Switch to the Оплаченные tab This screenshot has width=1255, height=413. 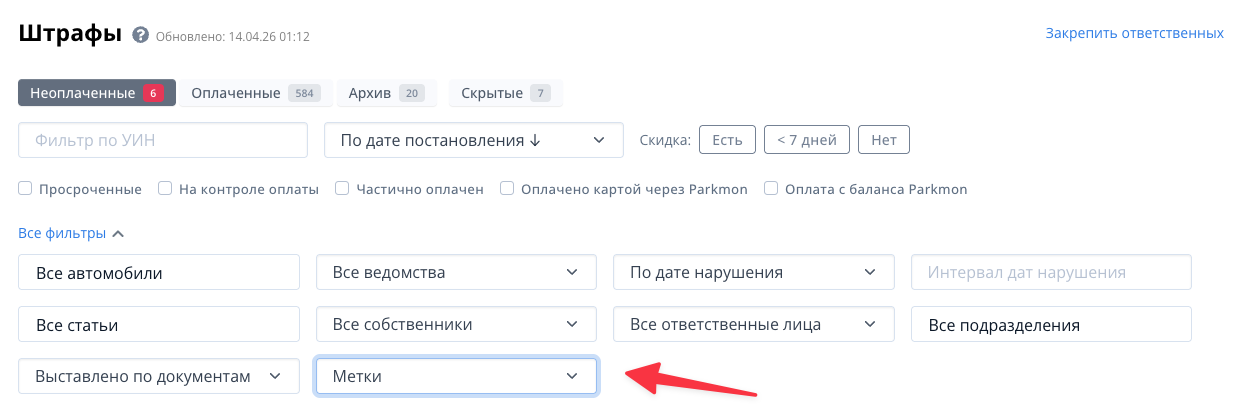254,93
